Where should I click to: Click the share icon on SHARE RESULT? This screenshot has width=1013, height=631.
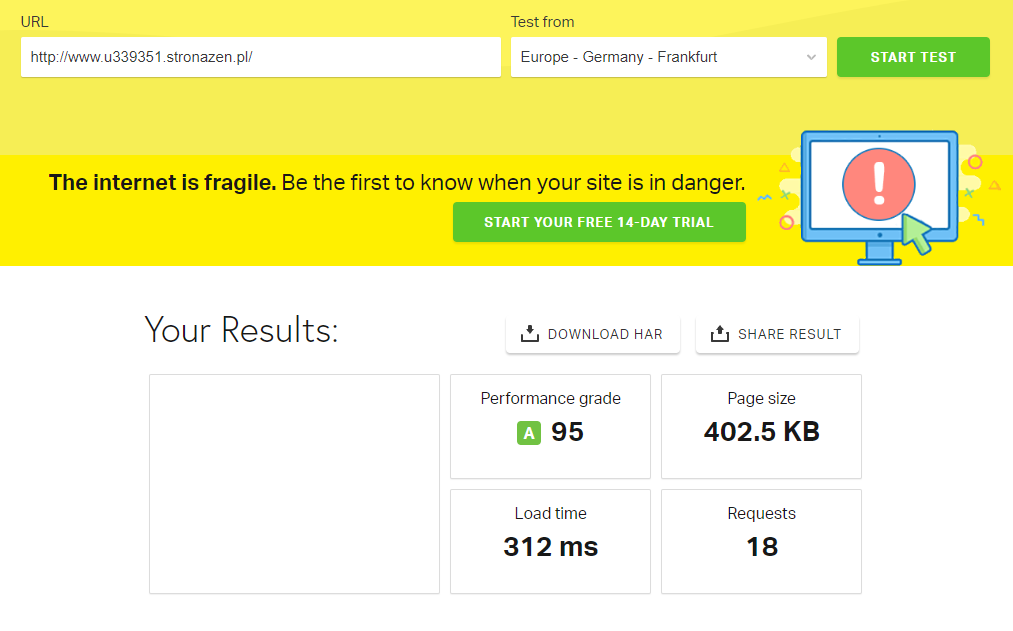click(x=718, y=334)
